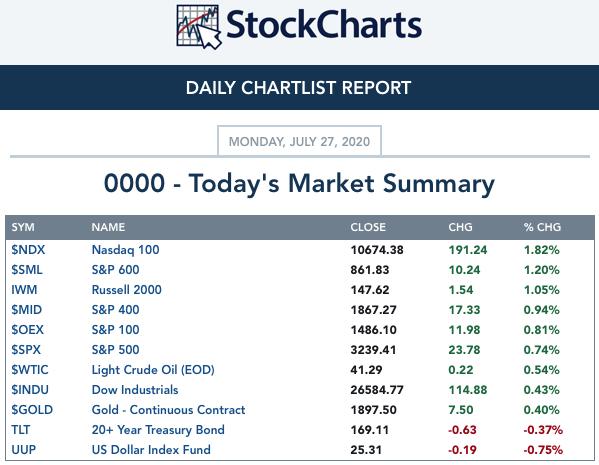This screenshot has height=465, width=599.
Task: Click the Daily ChartList Report banner
Action: 300,87
